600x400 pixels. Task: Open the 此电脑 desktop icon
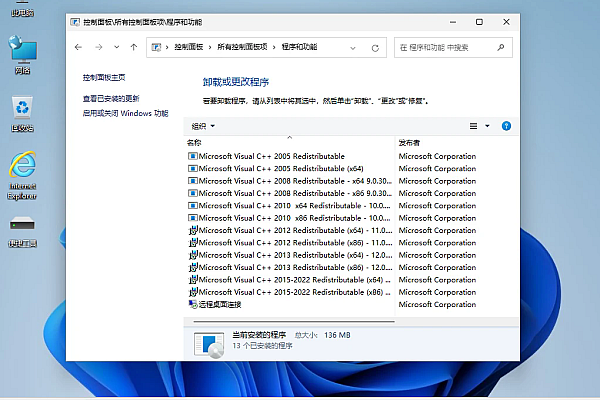click(22, 9)
